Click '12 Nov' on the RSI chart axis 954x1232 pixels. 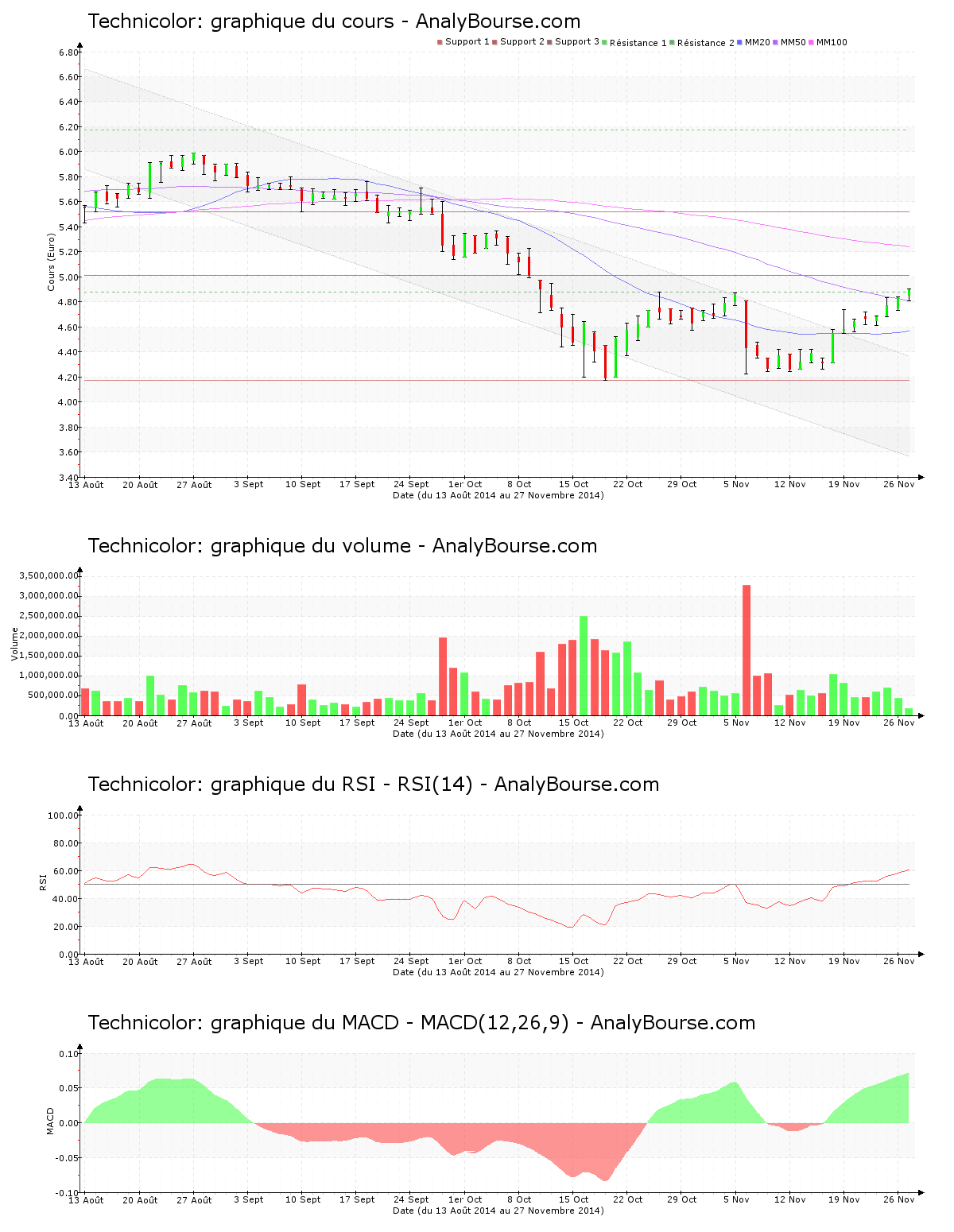point(790,961)
